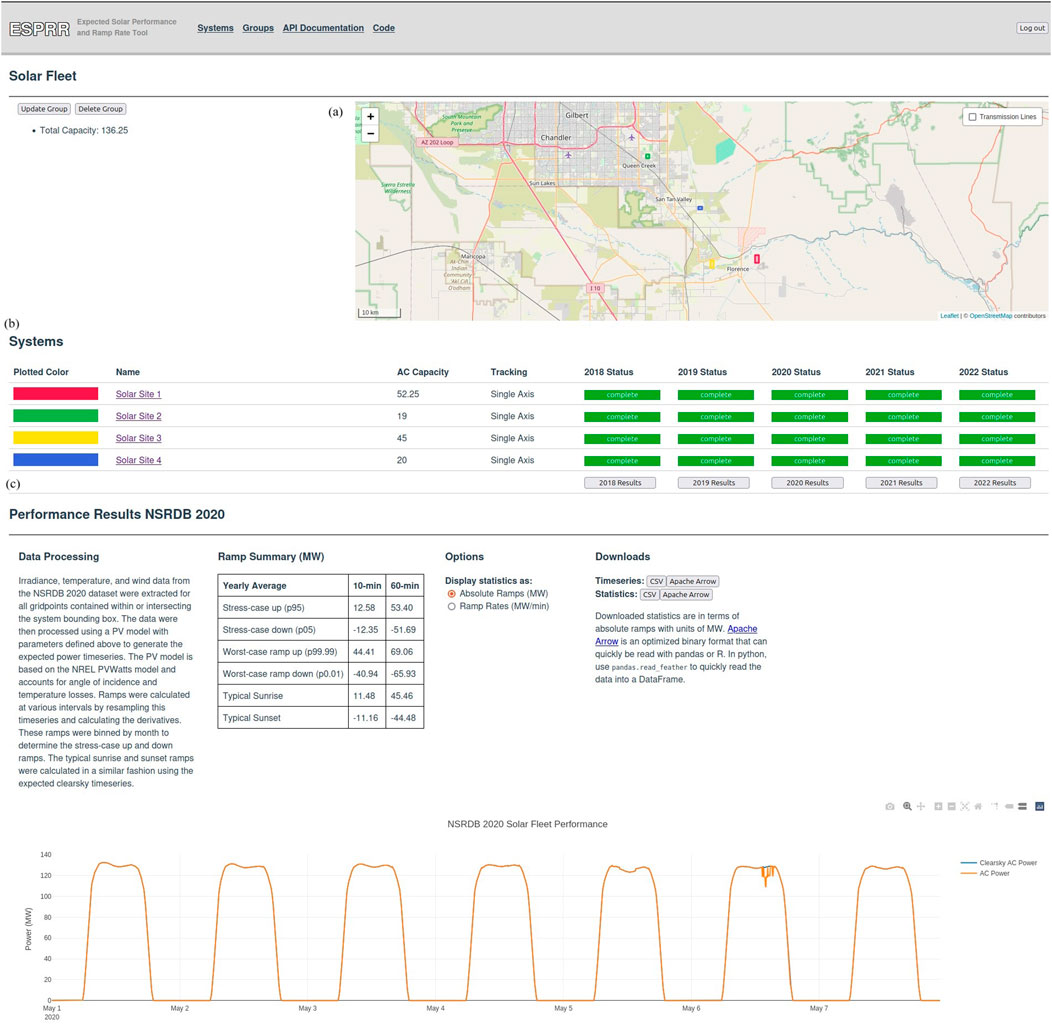Open the OpenStreetMap attribution link
1052x1024 pixels.
pos(991,316)
